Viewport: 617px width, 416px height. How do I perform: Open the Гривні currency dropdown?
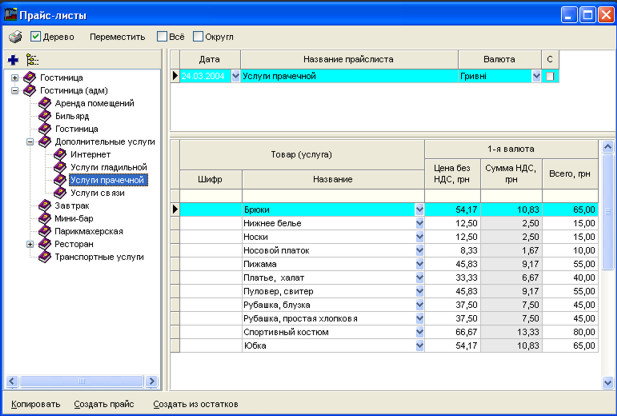536,76
